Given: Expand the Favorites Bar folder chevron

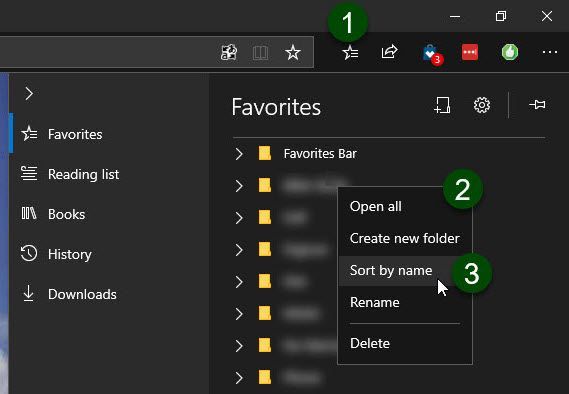Looking at the screenshot, I should coord(239,154).
